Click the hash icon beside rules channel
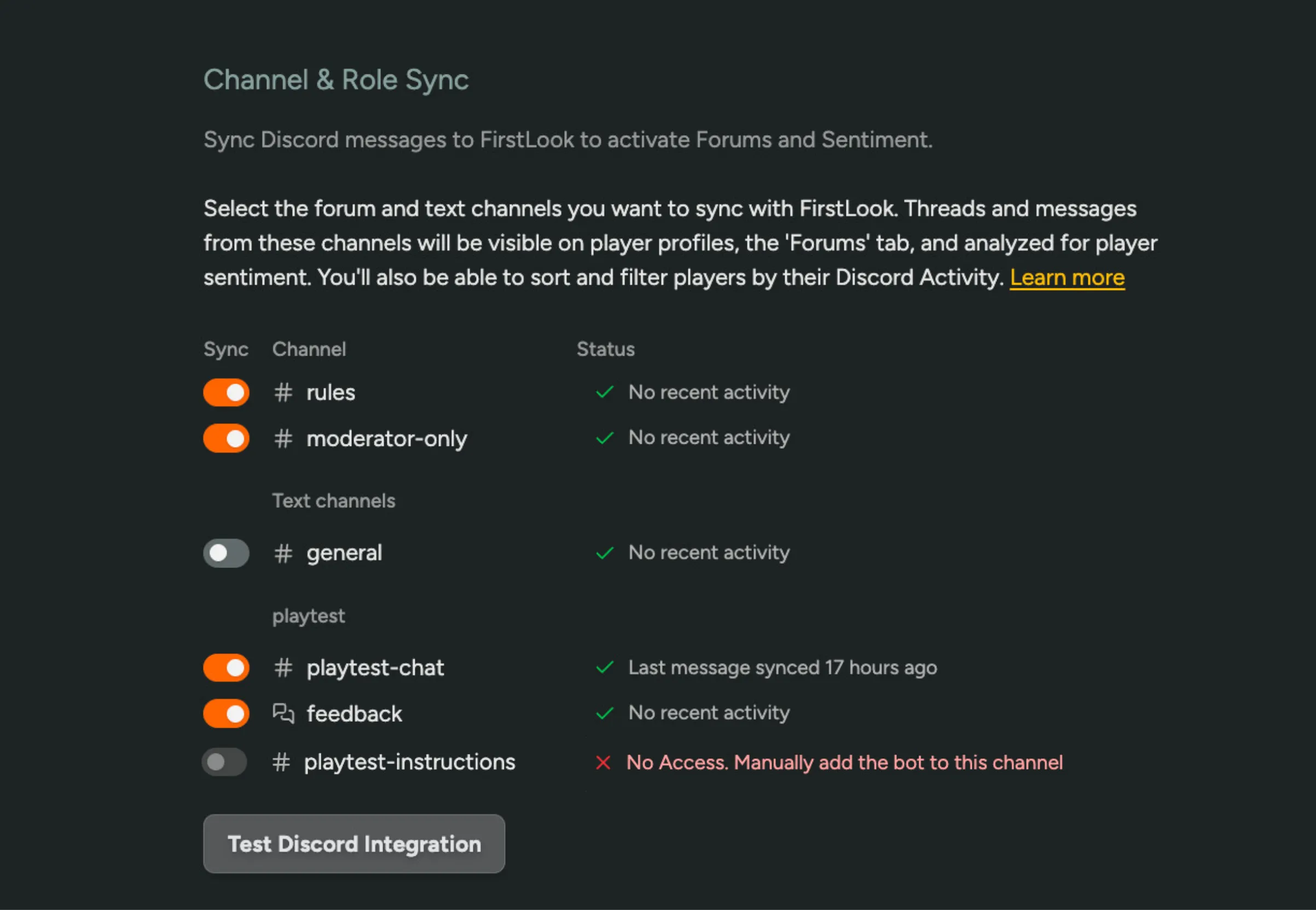Screen dimensions: 1316x910 [282, 392]
